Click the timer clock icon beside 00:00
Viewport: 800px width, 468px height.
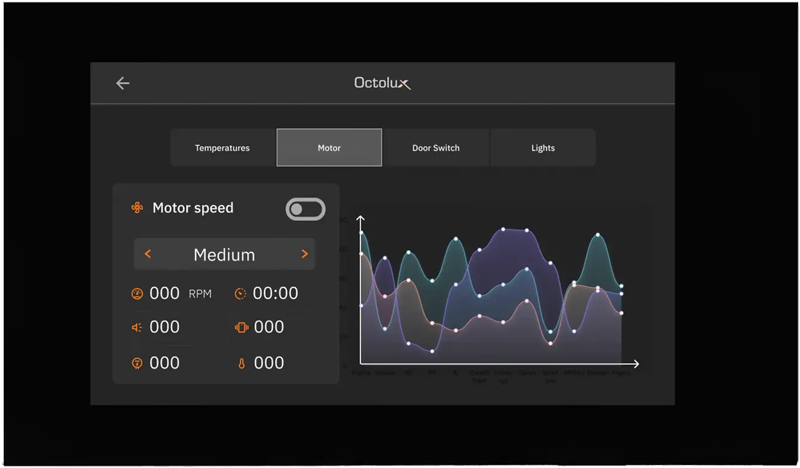pos(240,294)
